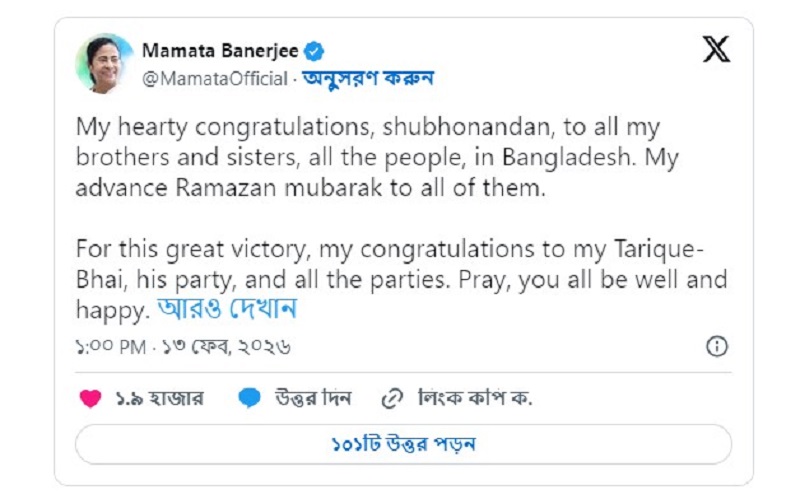Open the tweet info icon
800x499 pixels.
pos(716,346)
